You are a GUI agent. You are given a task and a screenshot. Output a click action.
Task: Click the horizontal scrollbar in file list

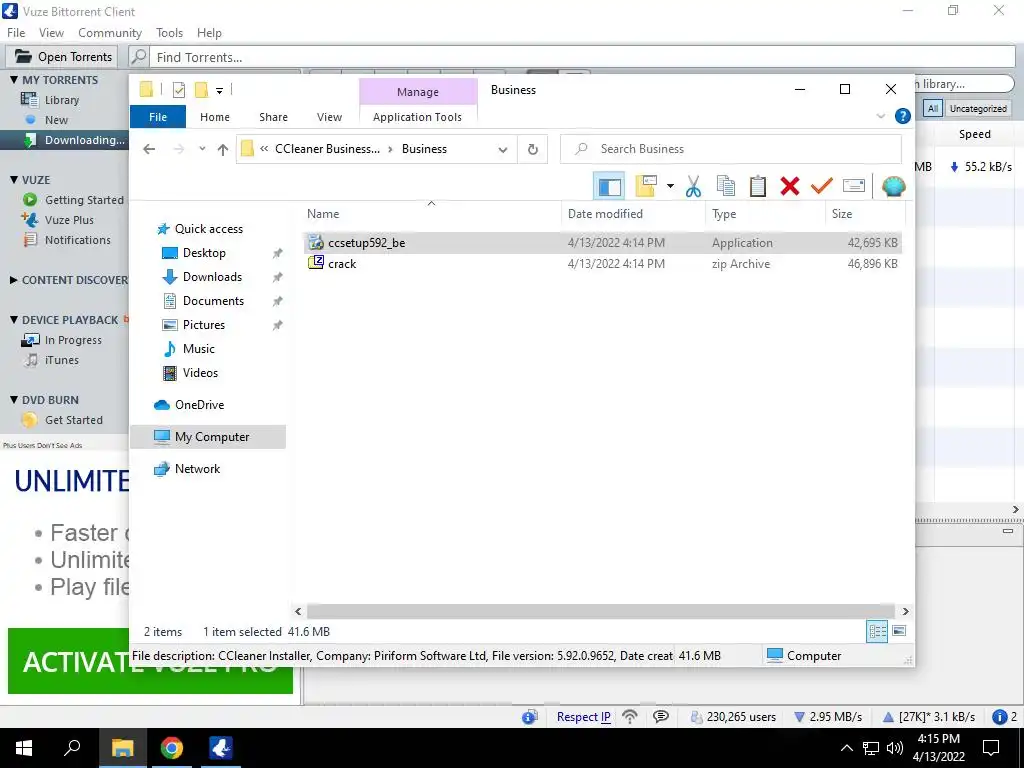(x=601, y=611)
